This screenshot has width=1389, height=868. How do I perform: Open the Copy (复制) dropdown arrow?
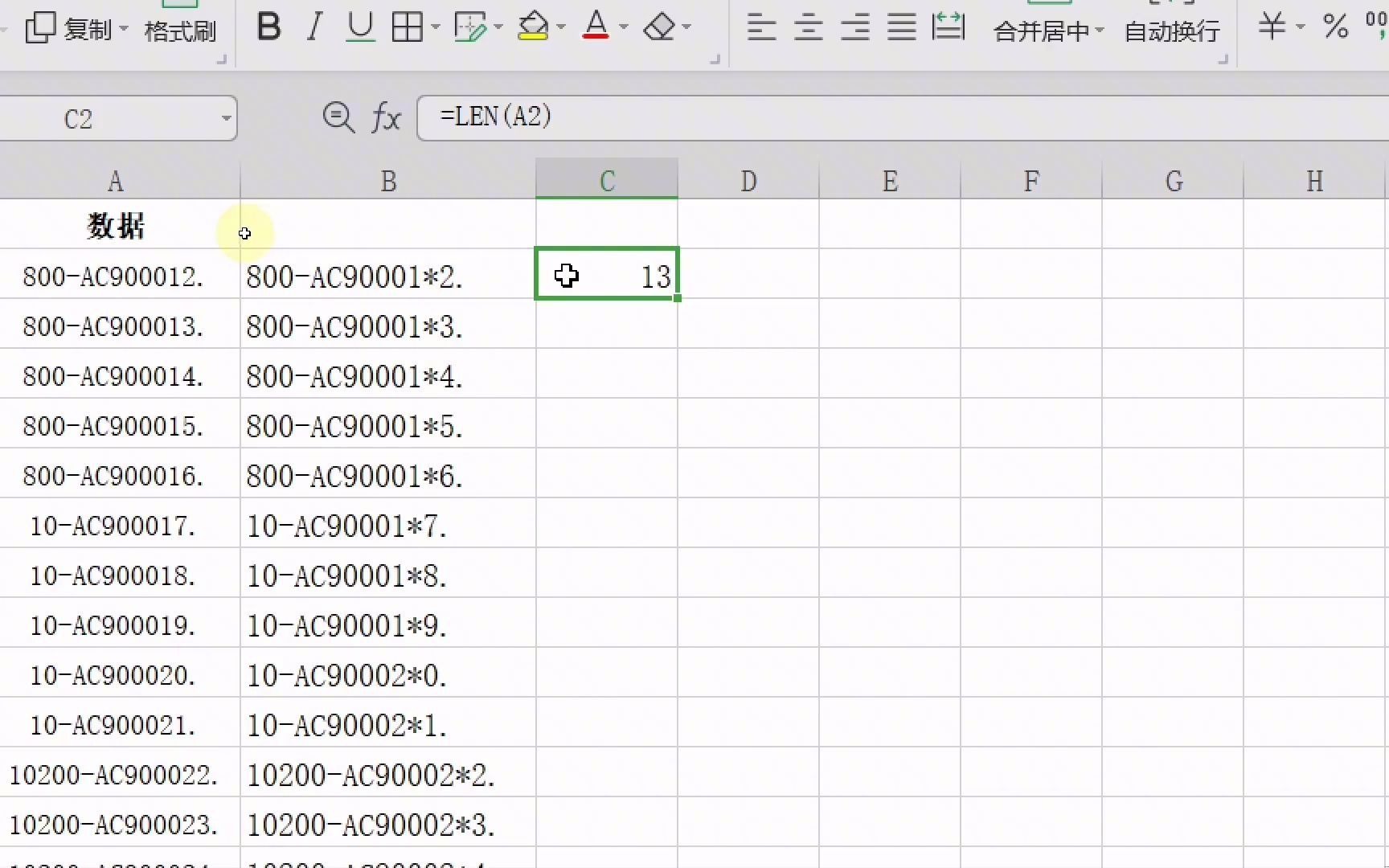pos(124,30)
